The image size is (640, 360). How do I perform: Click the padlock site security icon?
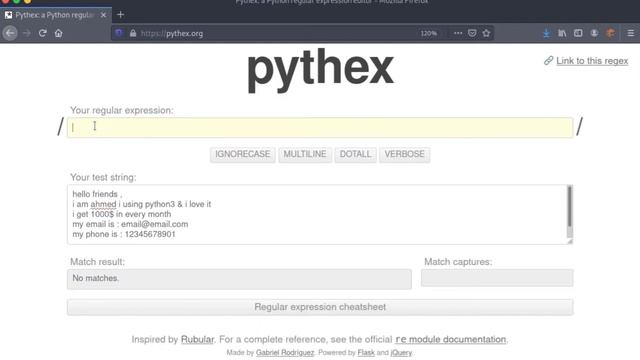[133, 33]
